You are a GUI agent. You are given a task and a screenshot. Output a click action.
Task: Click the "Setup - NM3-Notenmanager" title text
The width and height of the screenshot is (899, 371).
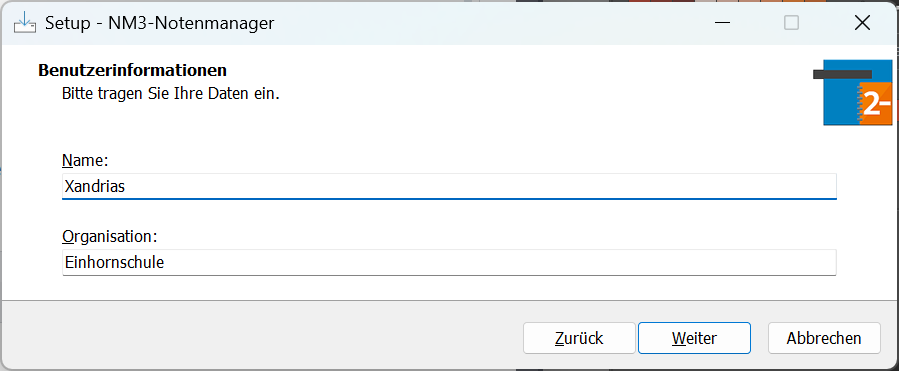coord(159,23)
